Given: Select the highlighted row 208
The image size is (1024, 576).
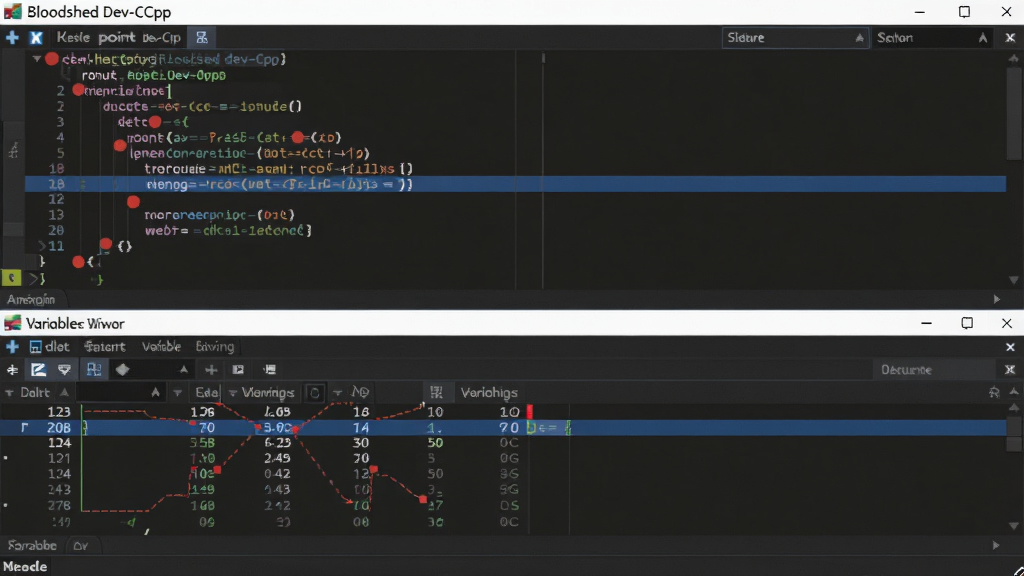Looking at the screenshot, I should 503,428.
